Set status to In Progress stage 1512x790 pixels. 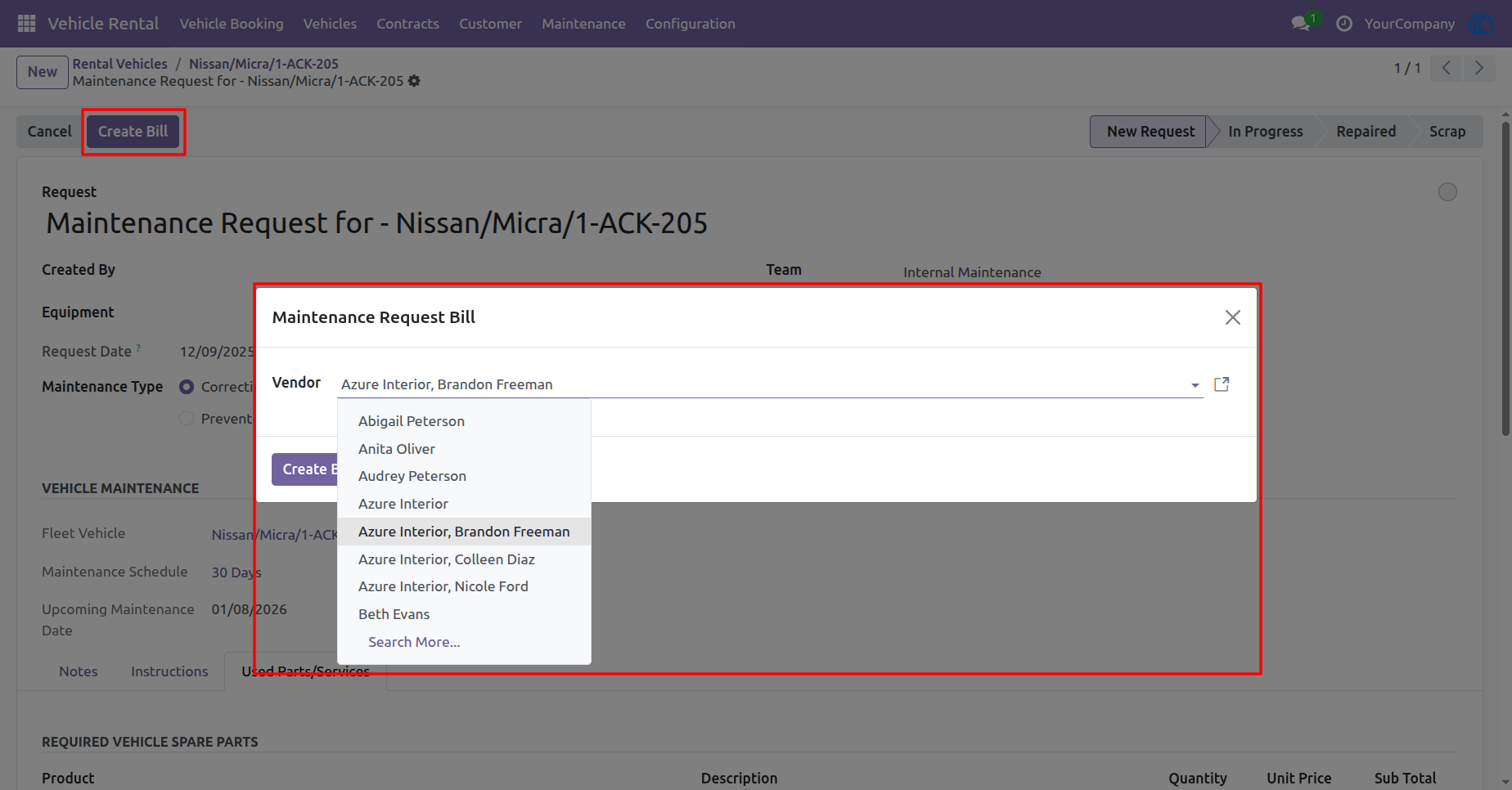point(1265,132)
